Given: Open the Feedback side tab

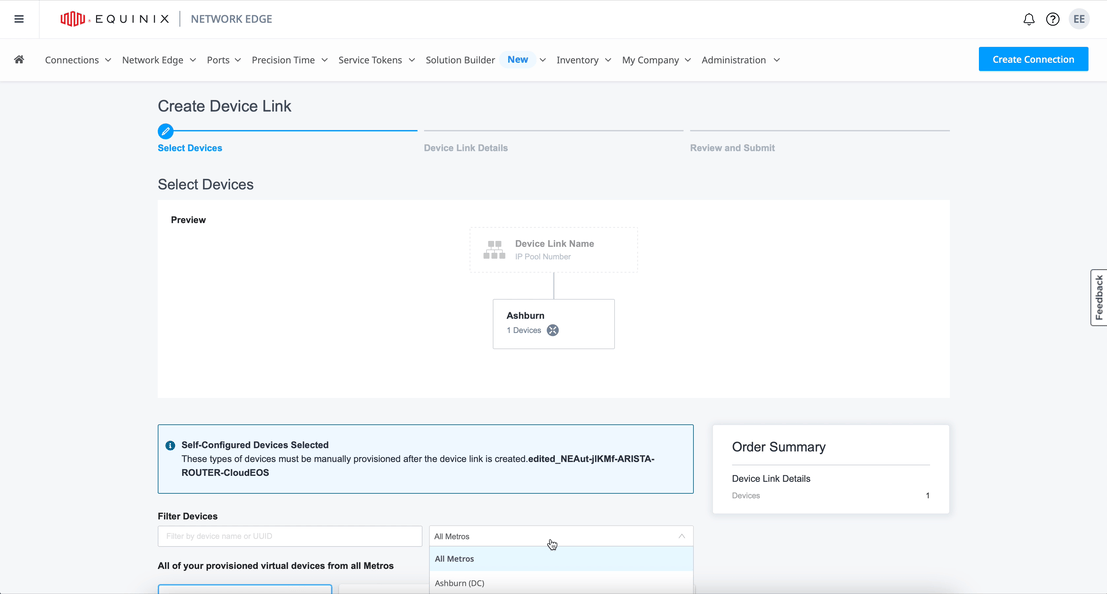Looking at the screenshot, I should point(1098,297).
